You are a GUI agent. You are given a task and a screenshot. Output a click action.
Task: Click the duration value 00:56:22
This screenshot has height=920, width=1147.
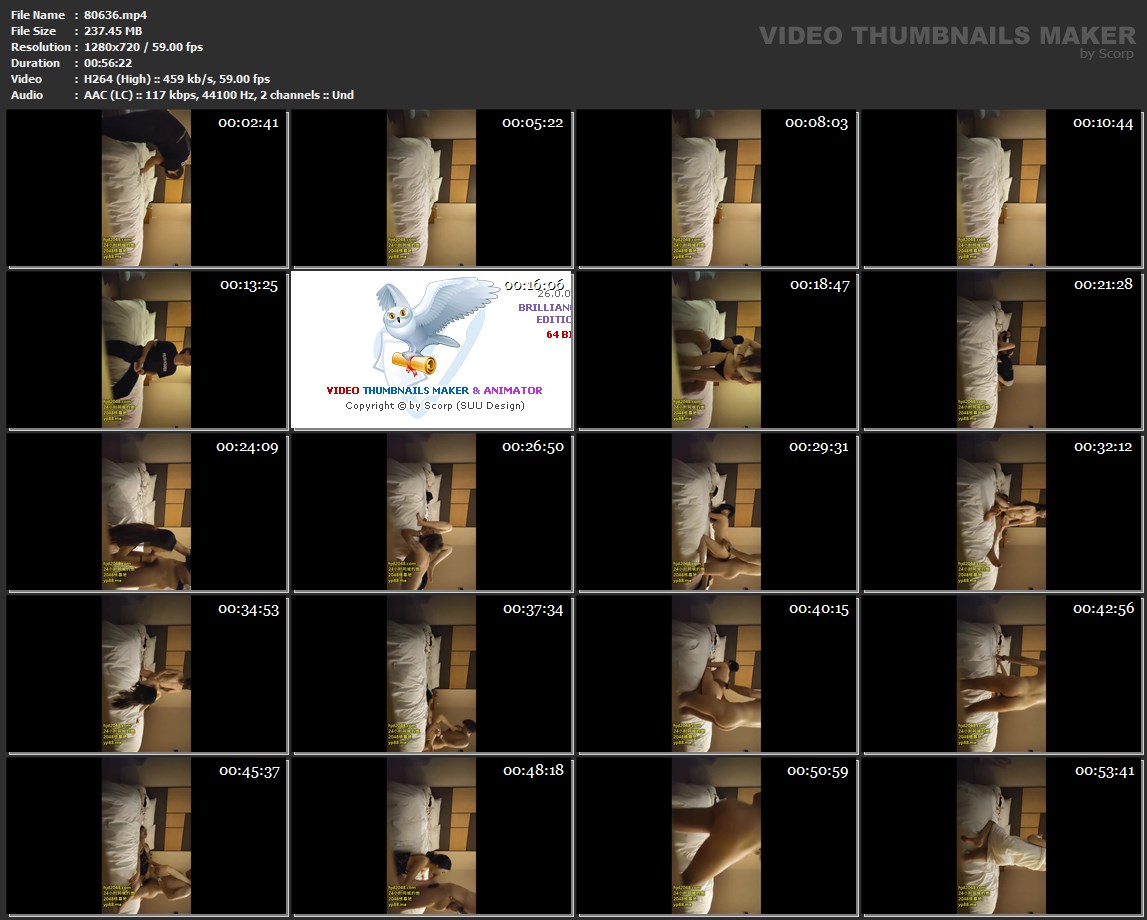pos(108,63)
